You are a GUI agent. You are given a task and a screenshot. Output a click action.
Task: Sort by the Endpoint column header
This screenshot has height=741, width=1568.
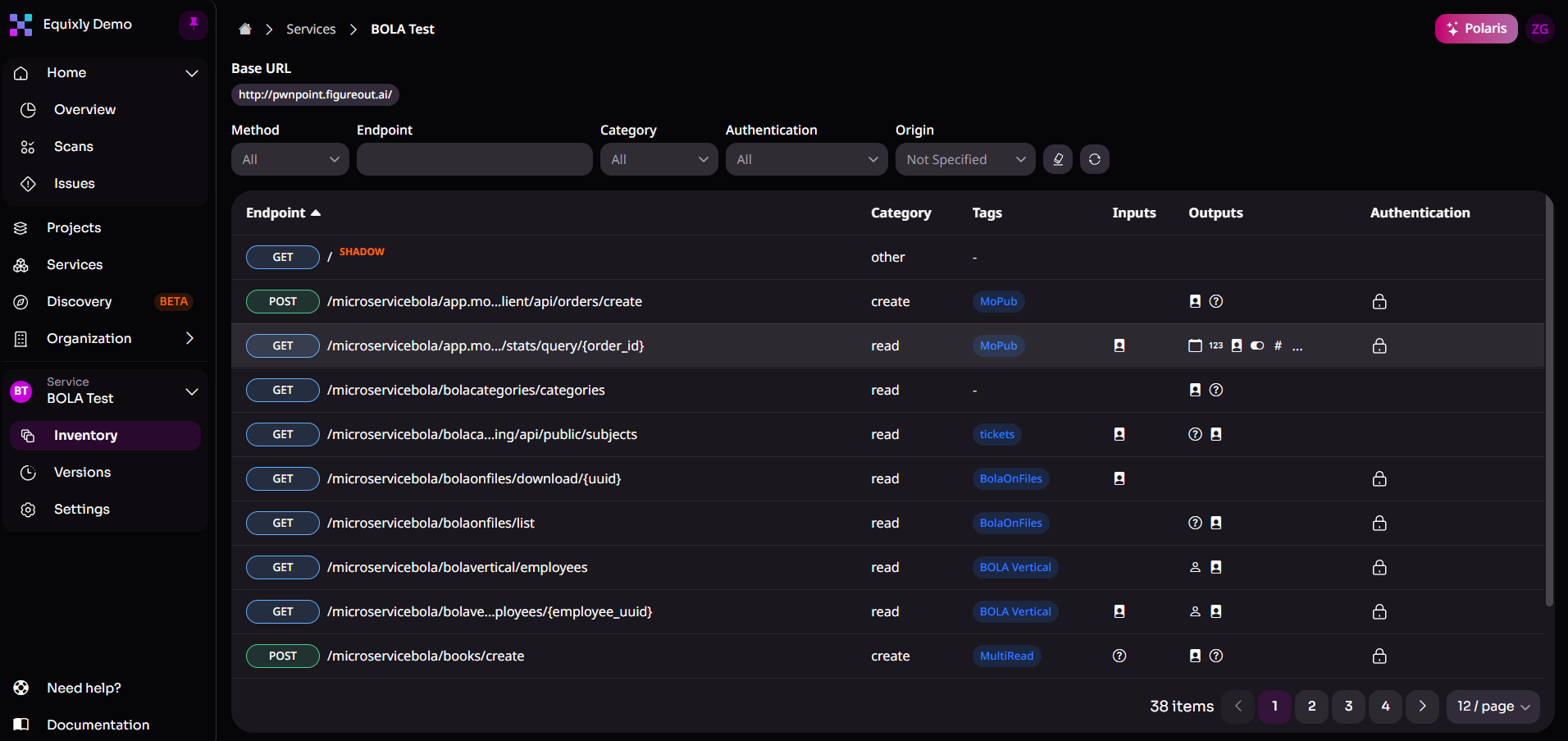click(283, 213)
